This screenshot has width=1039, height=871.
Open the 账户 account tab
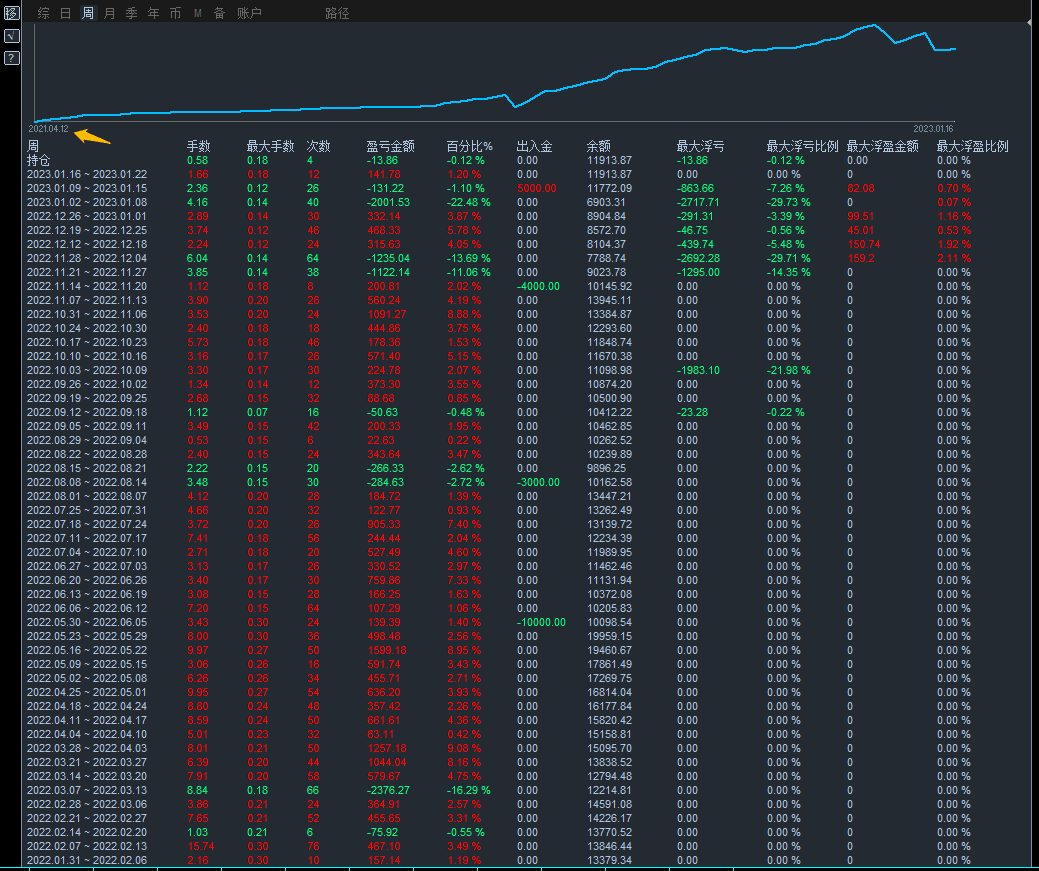(x=249, y=13)
